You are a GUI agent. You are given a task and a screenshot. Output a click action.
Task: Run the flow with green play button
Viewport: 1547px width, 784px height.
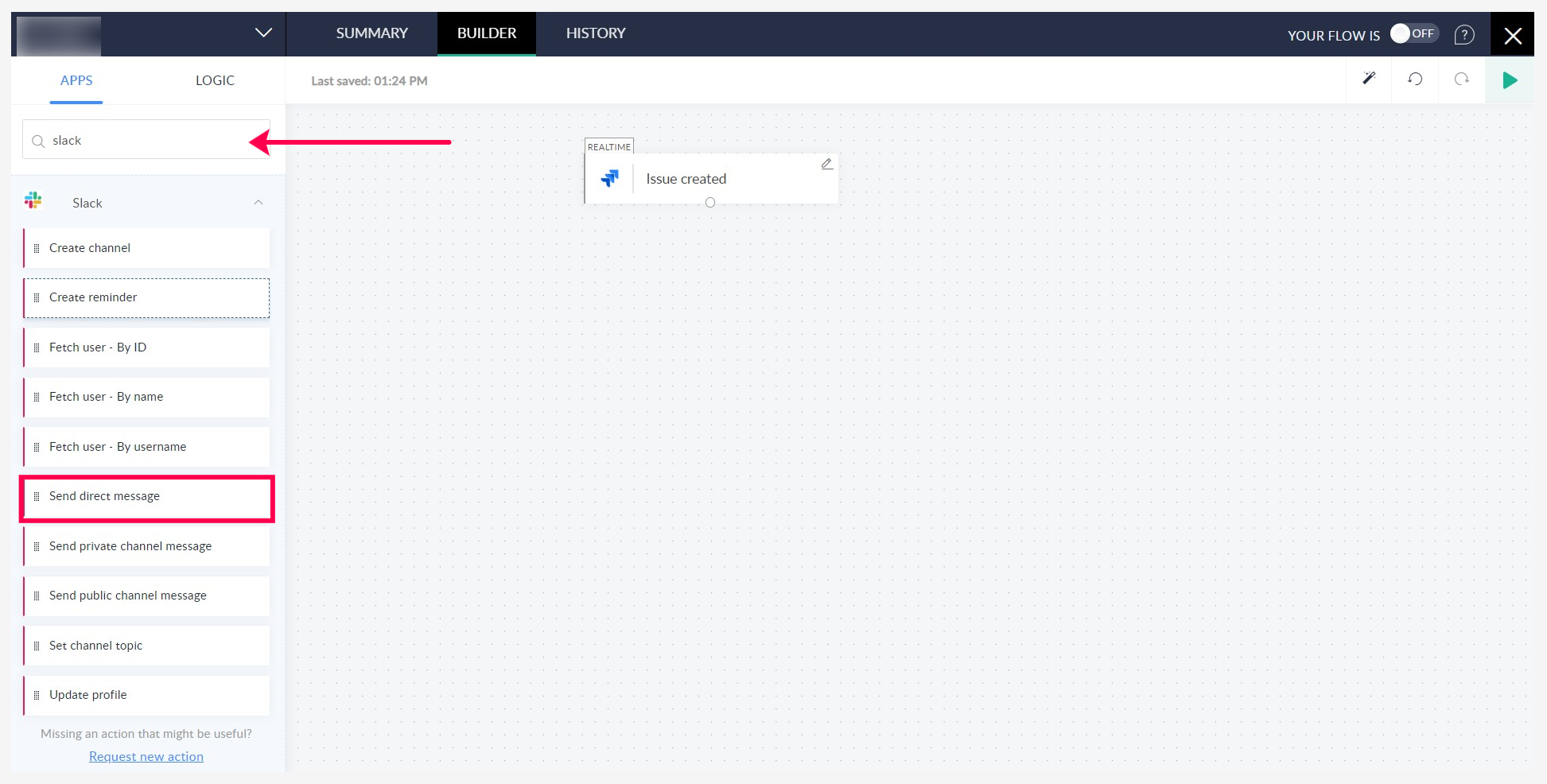click(1509, 80)
